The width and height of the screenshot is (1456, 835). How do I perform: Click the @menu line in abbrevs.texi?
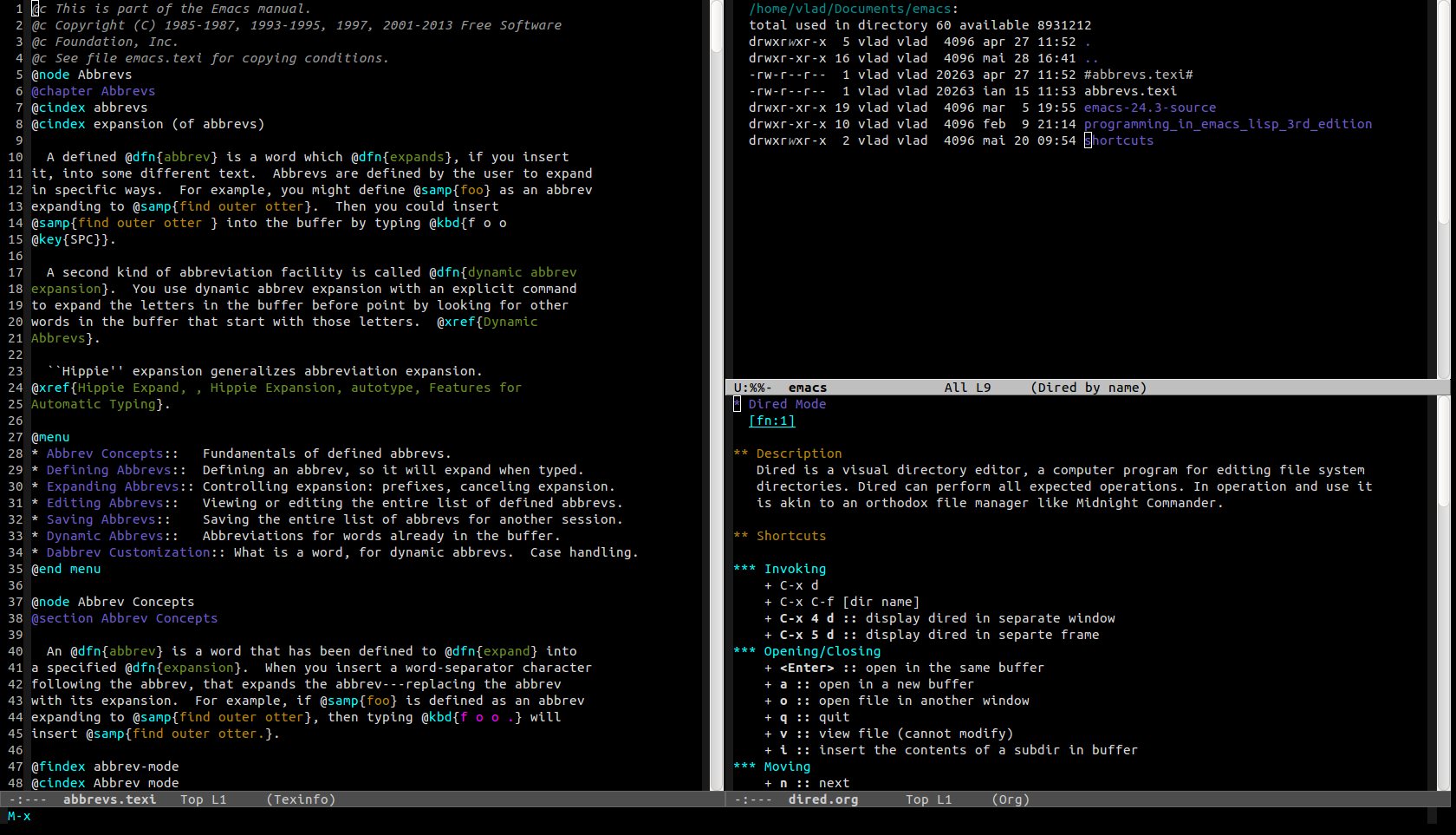point(50,437)
